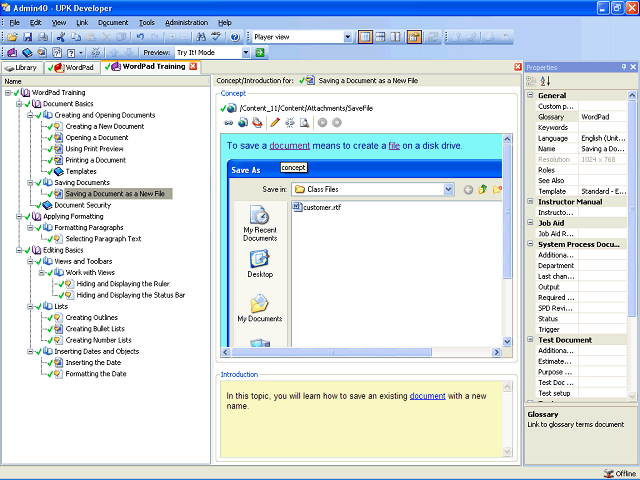The image size is (640, 480).
Task: Click the Properties scrollbar up arrow
Action: 632,95
